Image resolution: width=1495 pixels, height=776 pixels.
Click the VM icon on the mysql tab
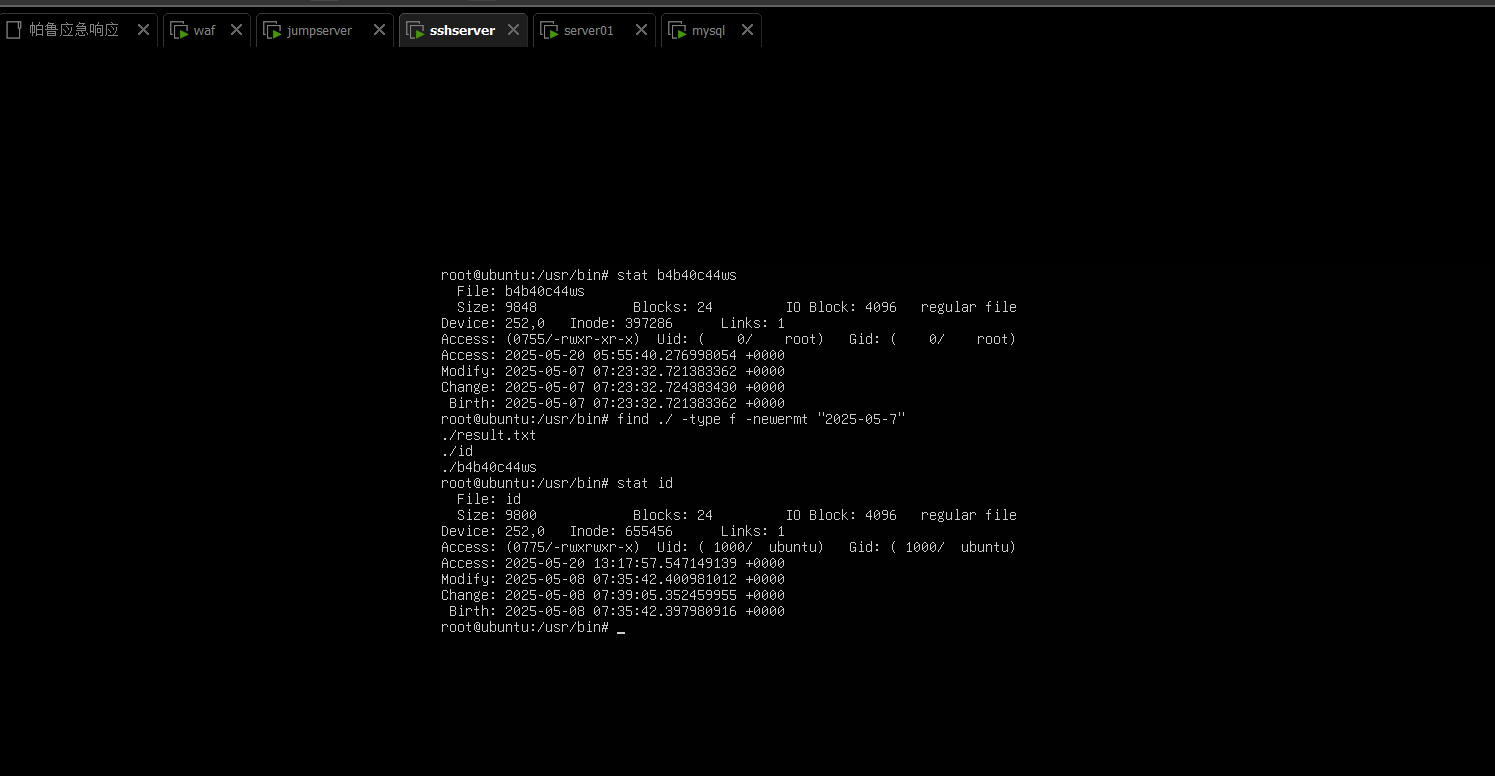click(677, 30)
